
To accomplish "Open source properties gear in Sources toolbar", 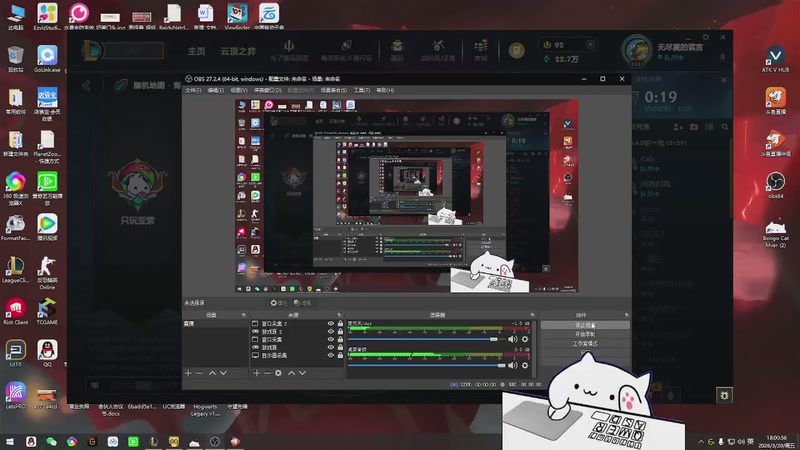I will pos(278,373).
